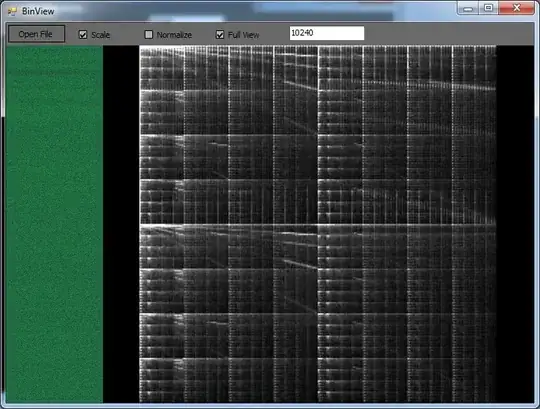Close the BinView window
The width and height of the screenshot is (540, 409).
[516, 8]
